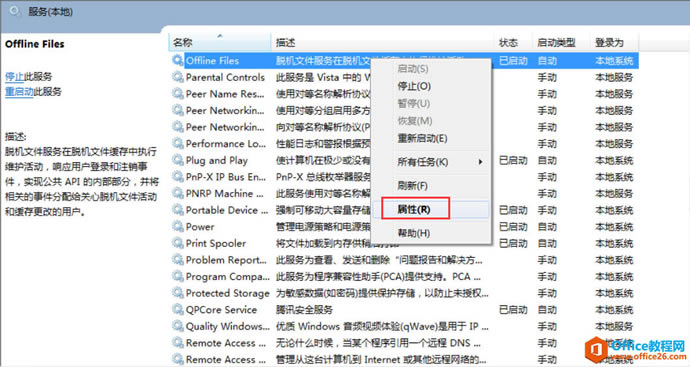The width and height of the screenshot is (690, 367).
Task: Click the gear icon beside Parental Controls
Action: pos(178,77)
